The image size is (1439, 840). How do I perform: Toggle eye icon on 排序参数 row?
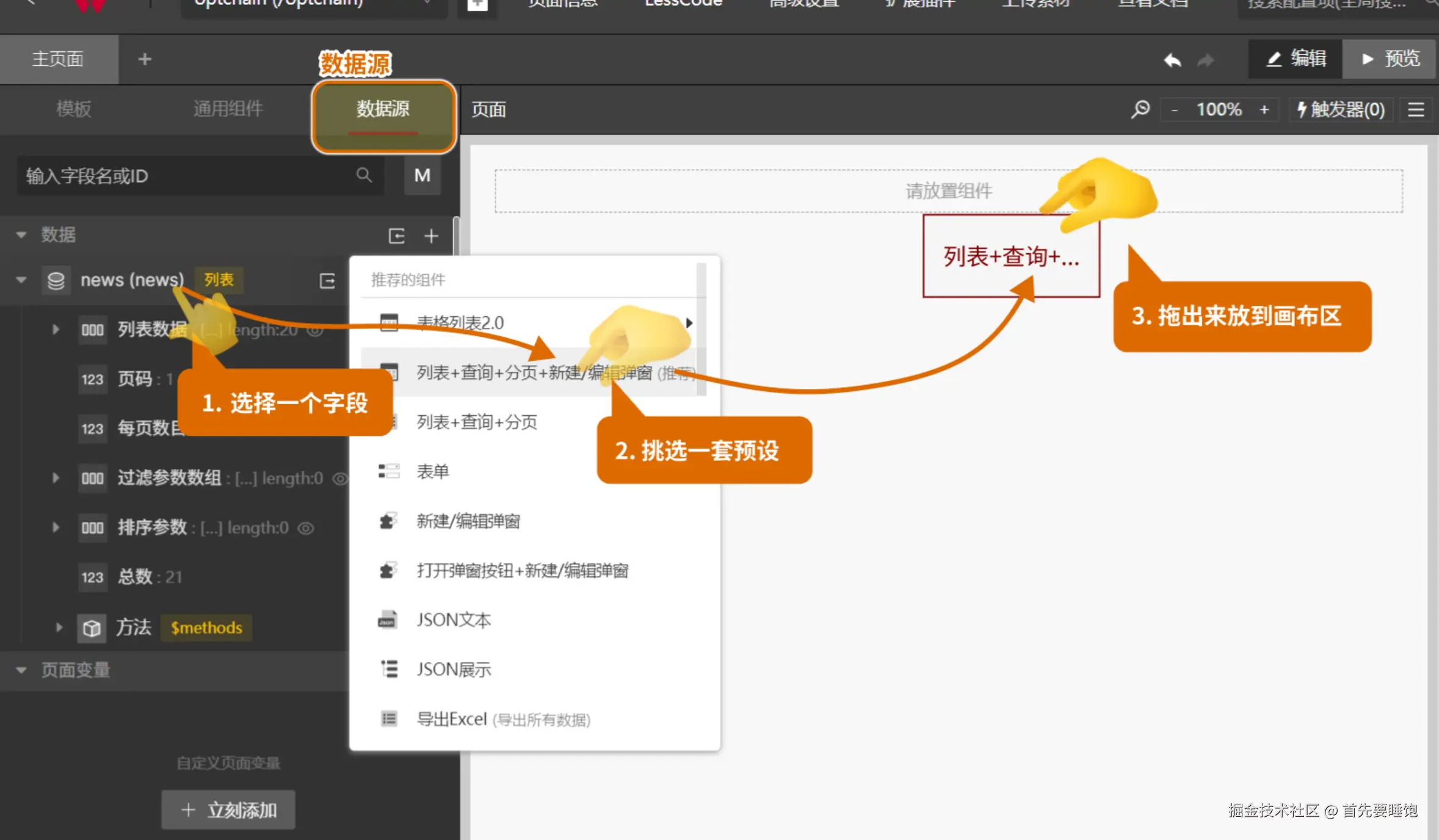coord(305,528)
